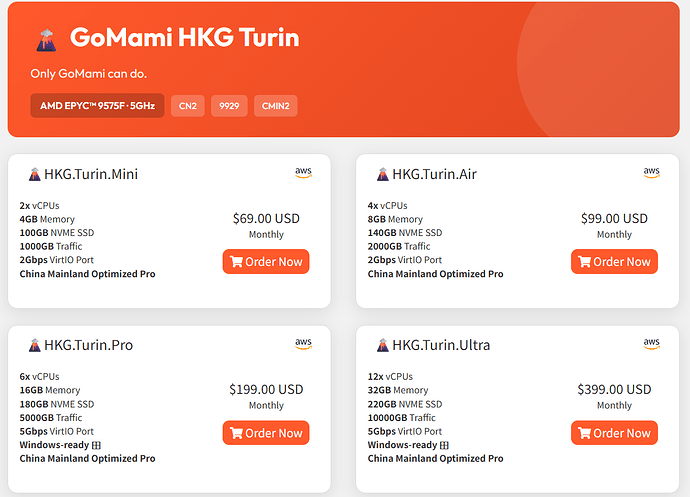This screenshot has width=690, height=497.
Task: Click 'Monthly' under the $399.00 USD price
Action: [x=614, y=405]
